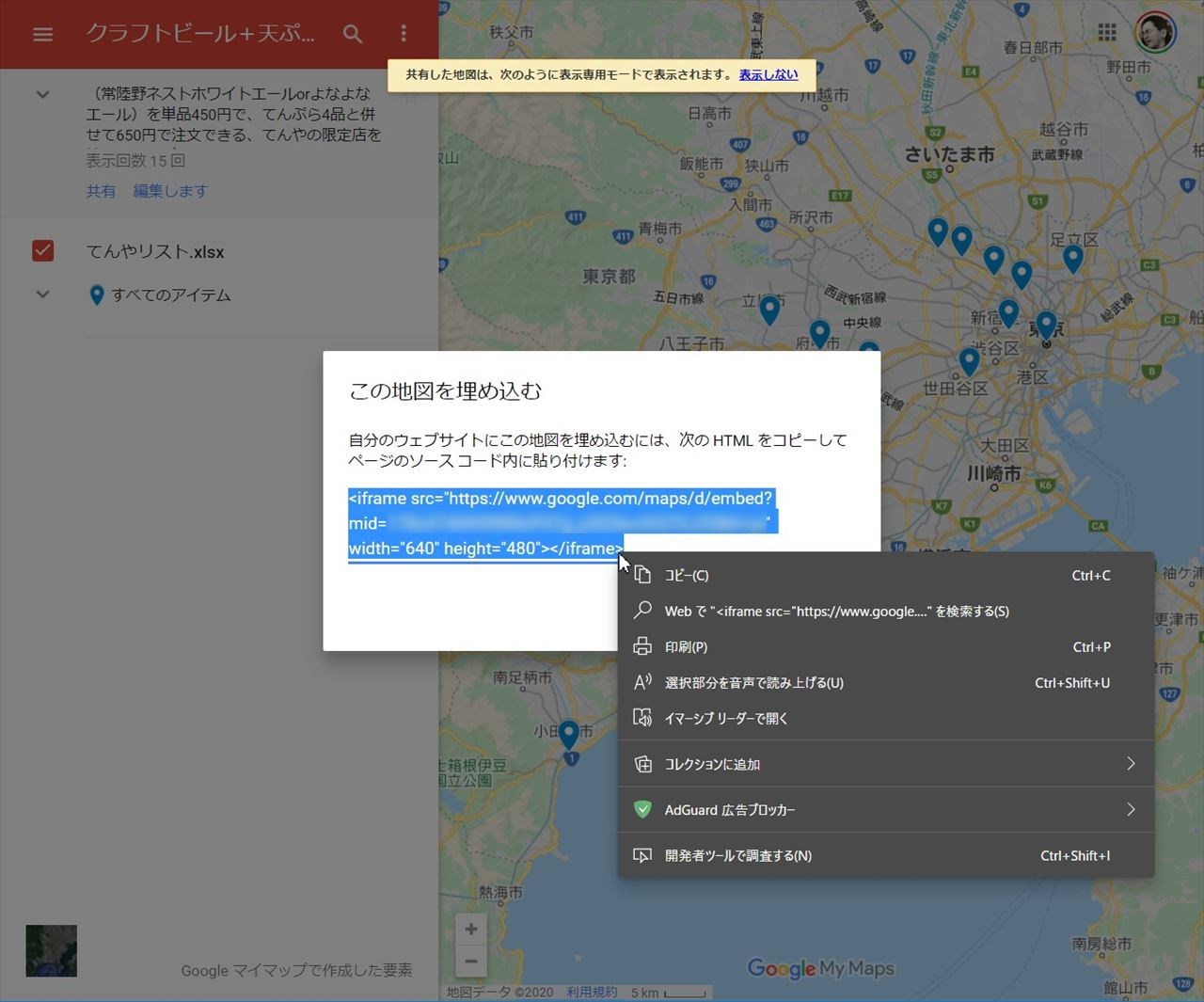The width and height of the screenshot is (1204, 1002).
Task: Click the read-aloud icon in context menu
Action: (x=642, y=682)
